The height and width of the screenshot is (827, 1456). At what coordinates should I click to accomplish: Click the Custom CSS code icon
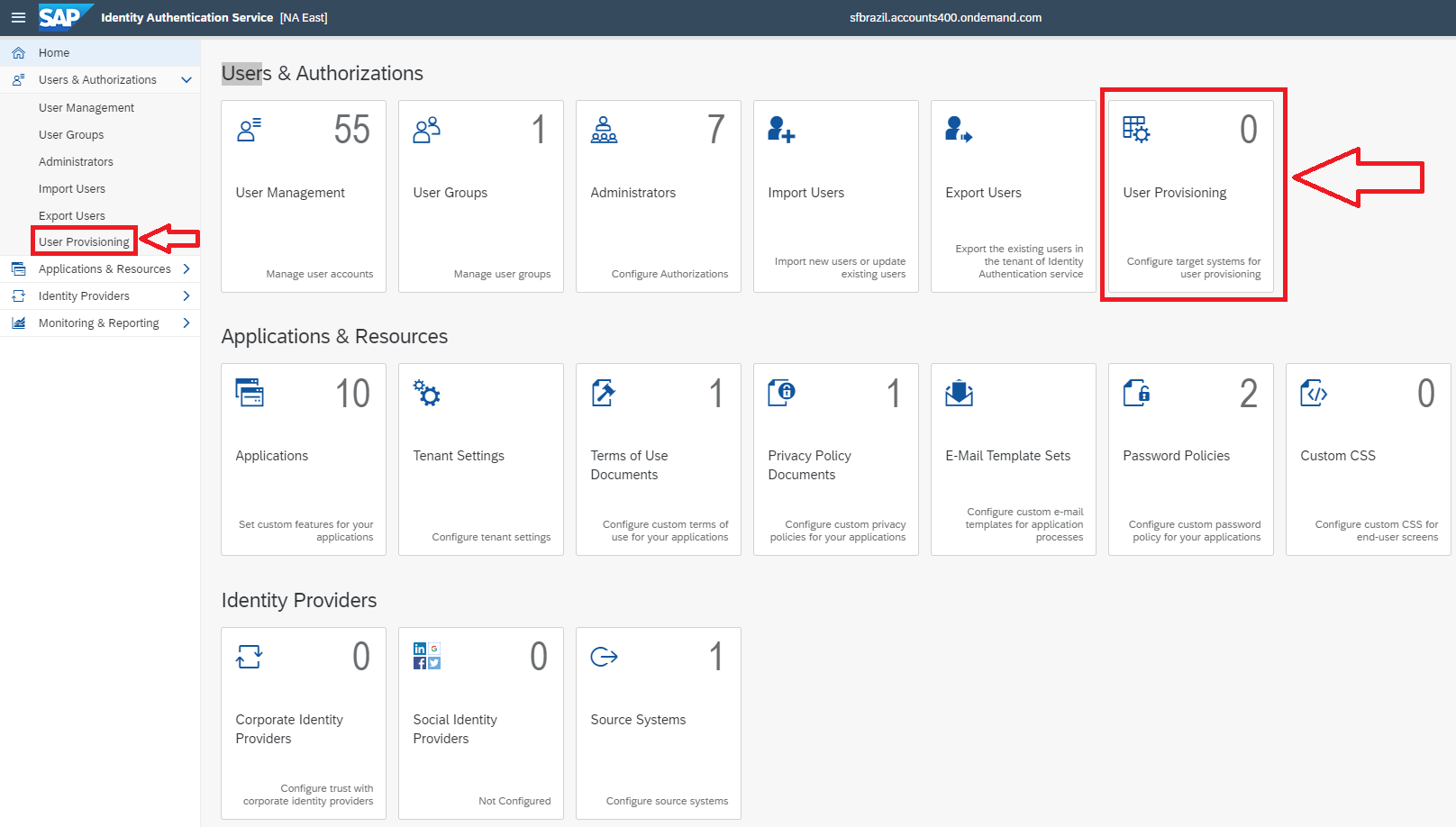(x=1314, y=393)
